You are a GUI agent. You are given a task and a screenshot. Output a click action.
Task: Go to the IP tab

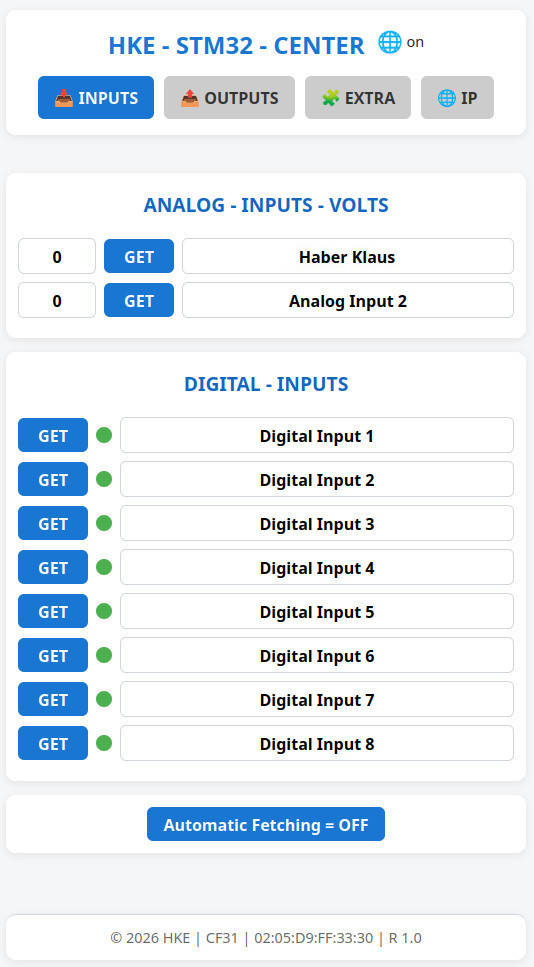click(x=457, y=97)
